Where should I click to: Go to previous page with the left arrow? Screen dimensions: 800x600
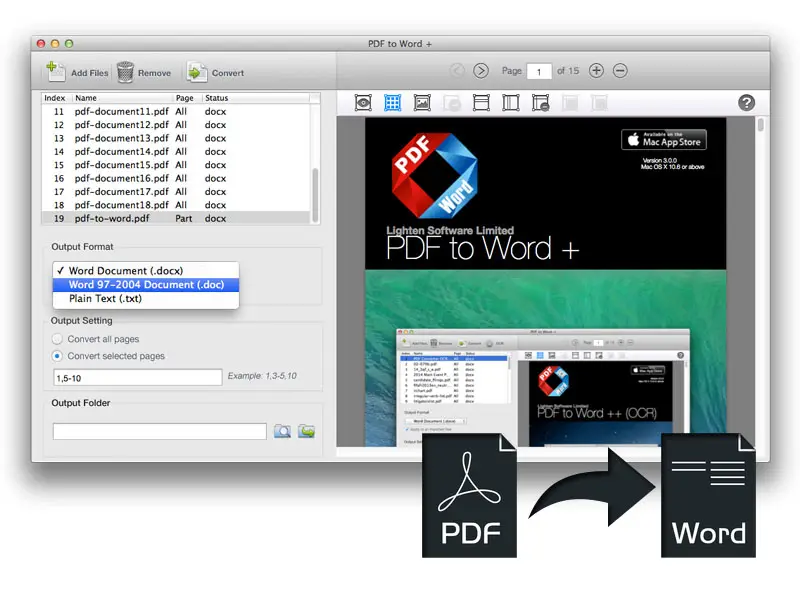pyautogui.click(x=457, y=70)
